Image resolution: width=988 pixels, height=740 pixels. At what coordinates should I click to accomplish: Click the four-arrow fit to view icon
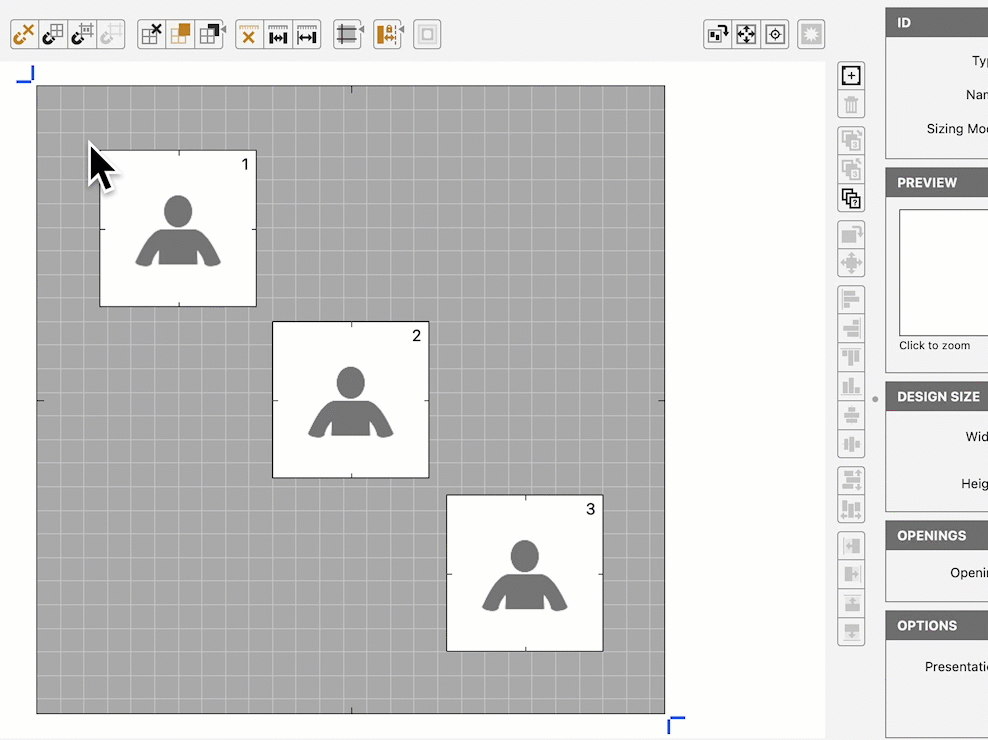(x=746, y=35)
